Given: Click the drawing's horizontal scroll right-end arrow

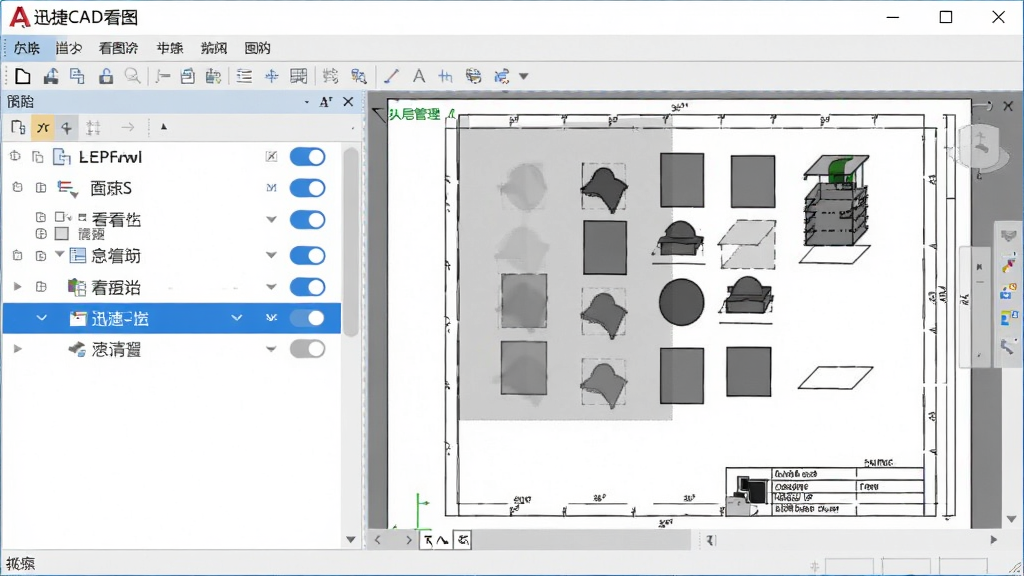Looking at the screenshot, I should [994, 539].
